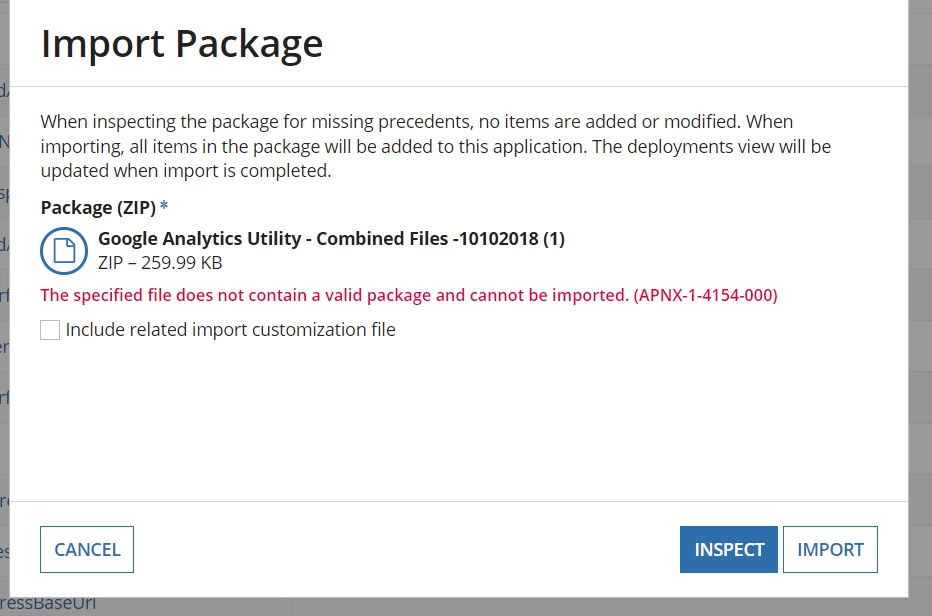Click the partially hidden 'N' item behind the dialog
The height and width of the screenshot is (616, 932).
point(4,142)
